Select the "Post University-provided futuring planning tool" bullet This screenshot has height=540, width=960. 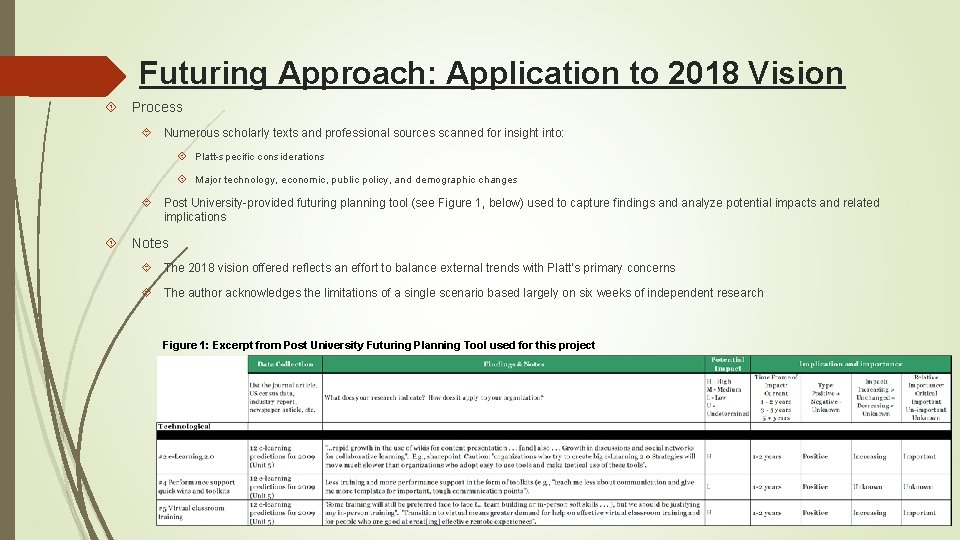click(521, 209)
